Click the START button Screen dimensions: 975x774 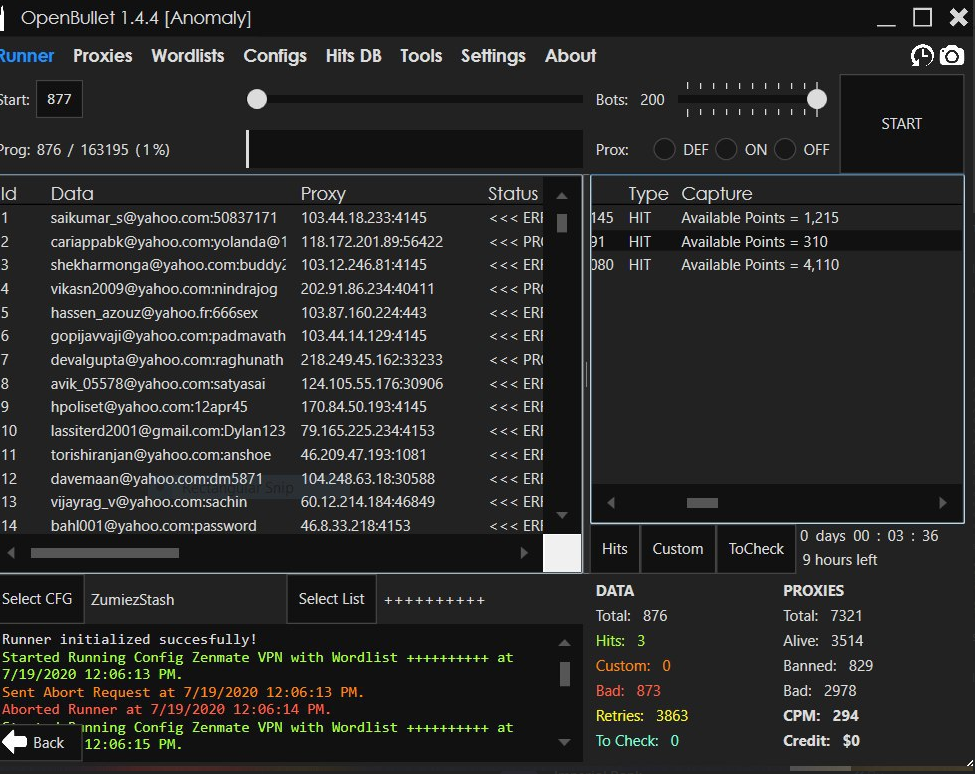click(901, 124)
